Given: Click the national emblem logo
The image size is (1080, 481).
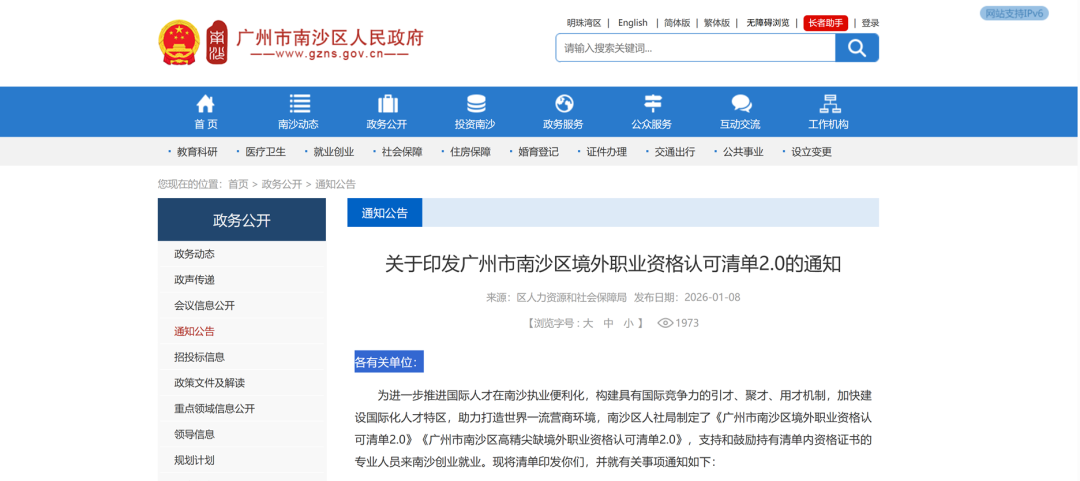Looking at the screenshot, I should (x=178, y=43).
